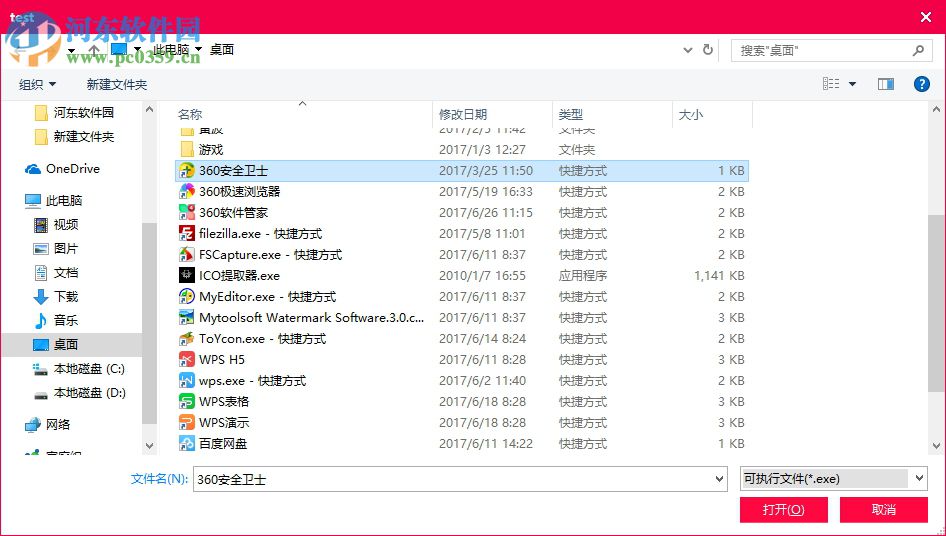This screenshot has height=536, width=946.
Task: Open the recent locations dropdown arrow
Action: (72, 50)
